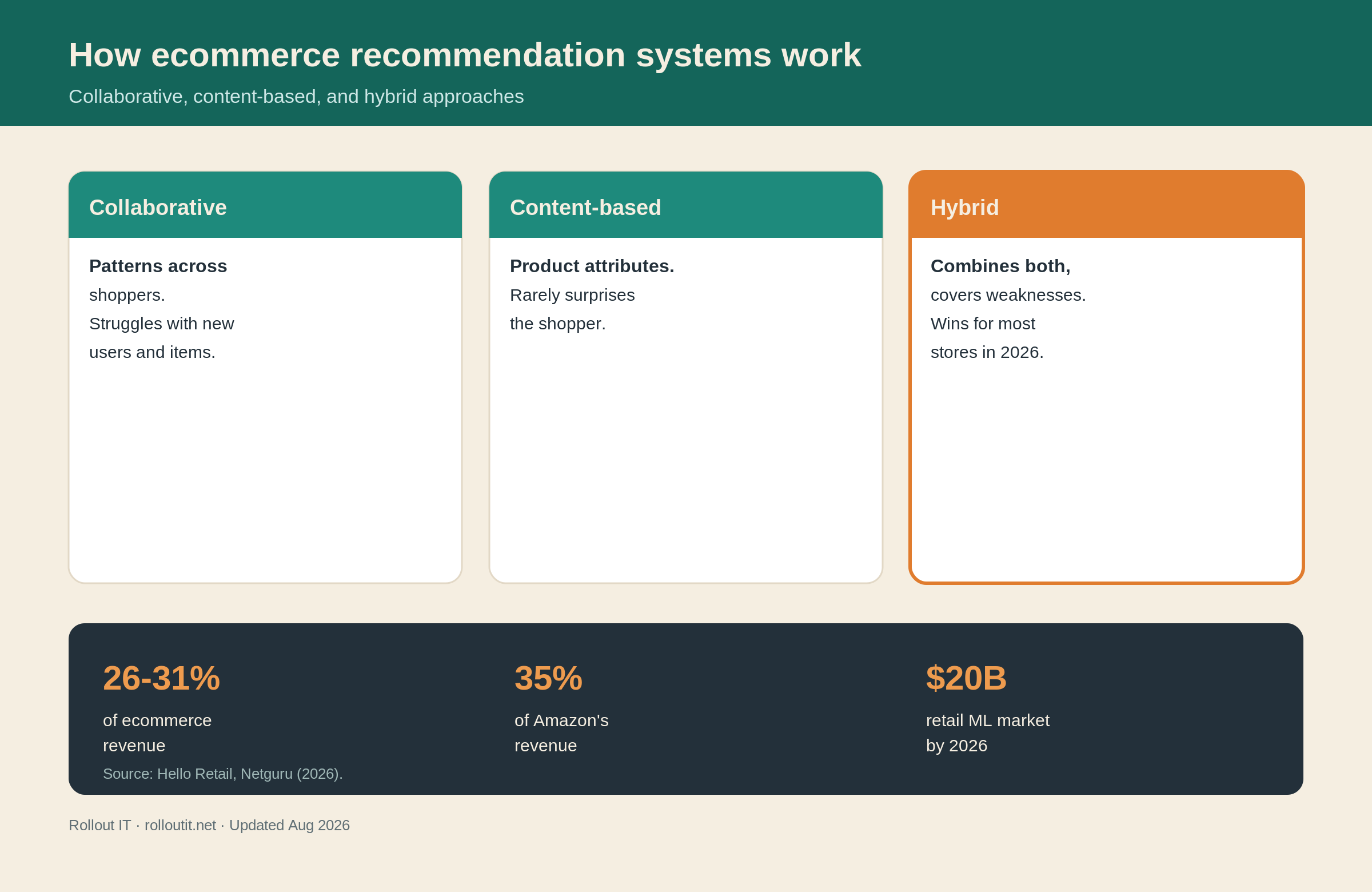The image size is (1372, 892).
Task: Click the line 'Rarely surprises'
Action: tap(572, 295)
